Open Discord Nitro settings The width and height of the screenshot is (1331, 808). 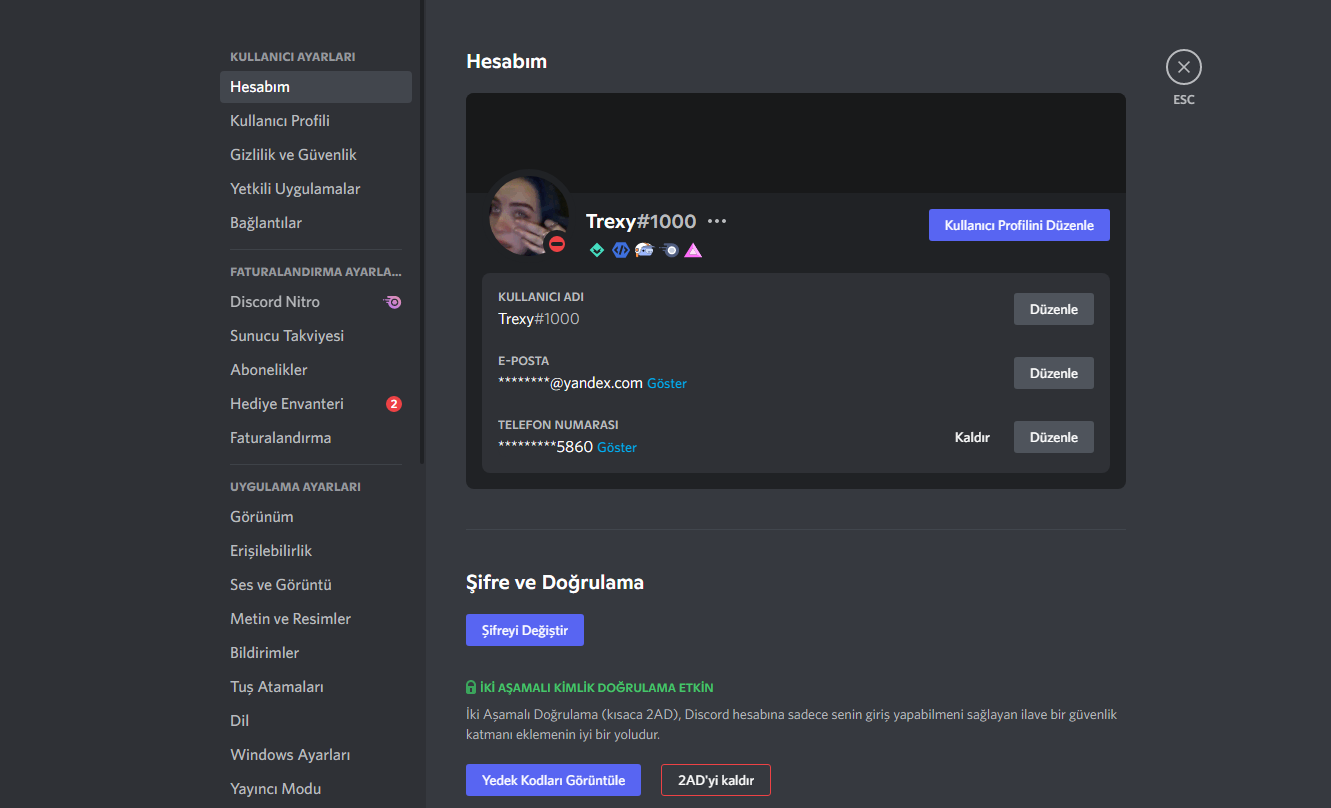(x=316, y=302)
